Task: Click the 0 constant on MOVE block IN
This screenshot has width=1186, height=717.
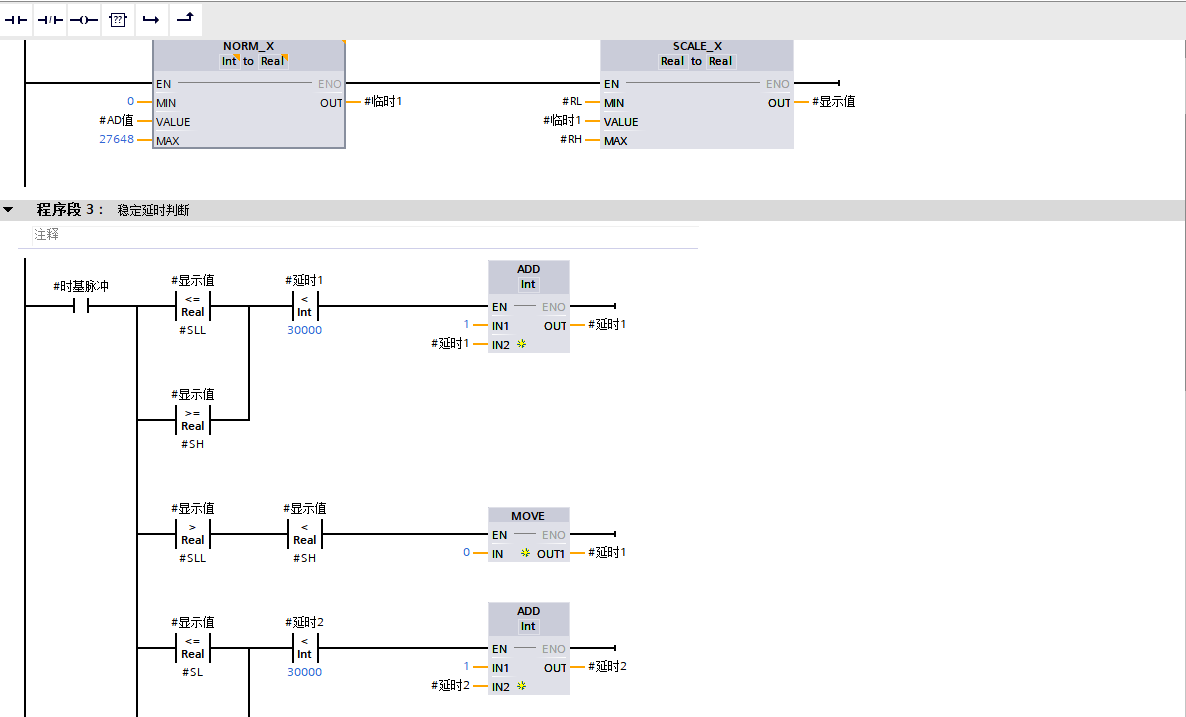Action: pos(466,553)
